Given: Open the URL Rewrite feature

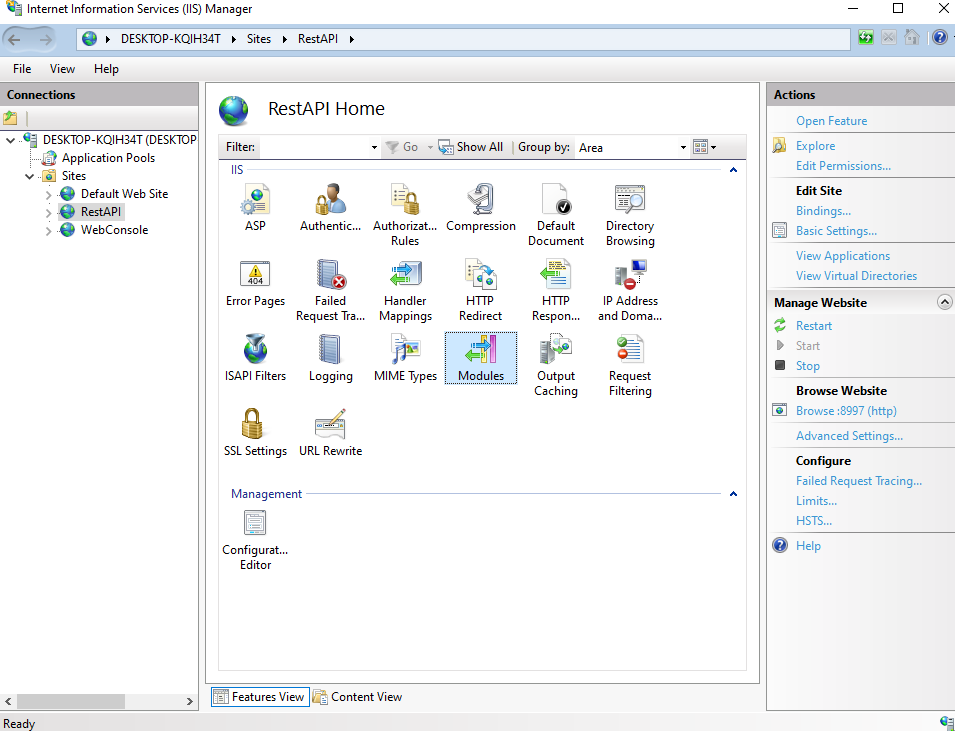Looking at the screenshot, I should point(330,433).
